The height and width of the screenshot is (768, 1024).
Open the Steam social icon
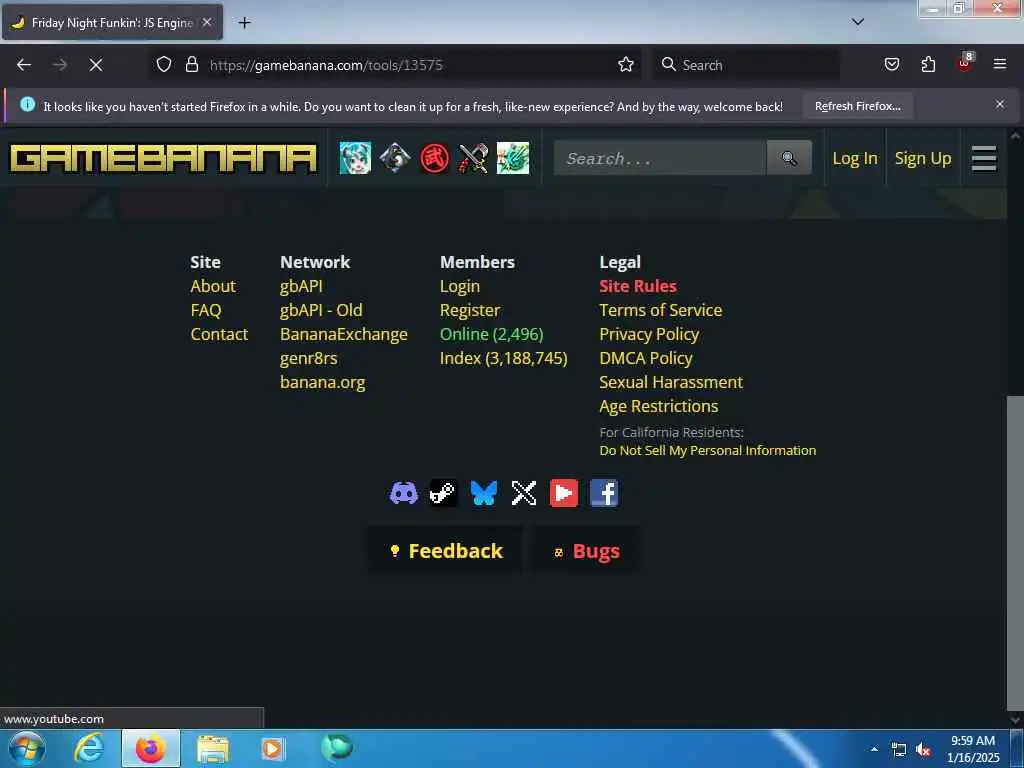pos(443,493)
